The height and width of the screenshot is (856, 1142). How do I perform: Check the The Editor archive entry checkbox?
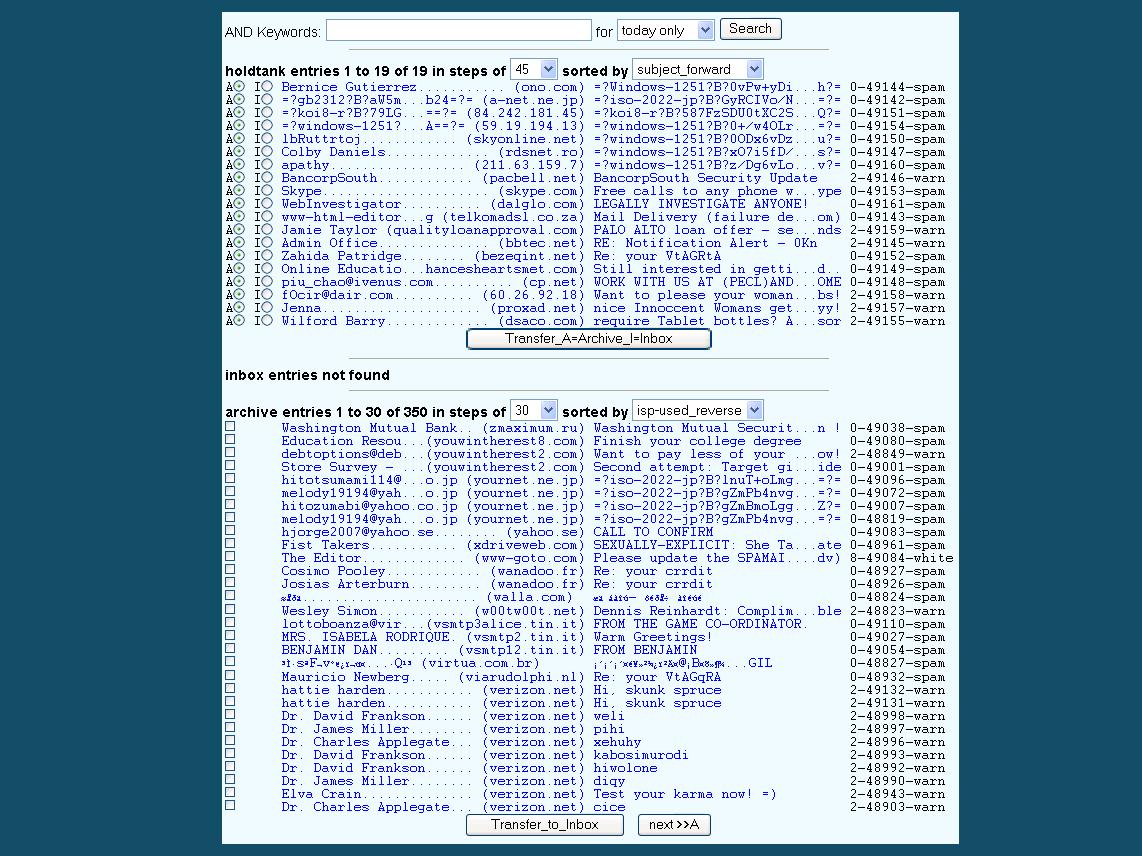[x=230, y=557]
